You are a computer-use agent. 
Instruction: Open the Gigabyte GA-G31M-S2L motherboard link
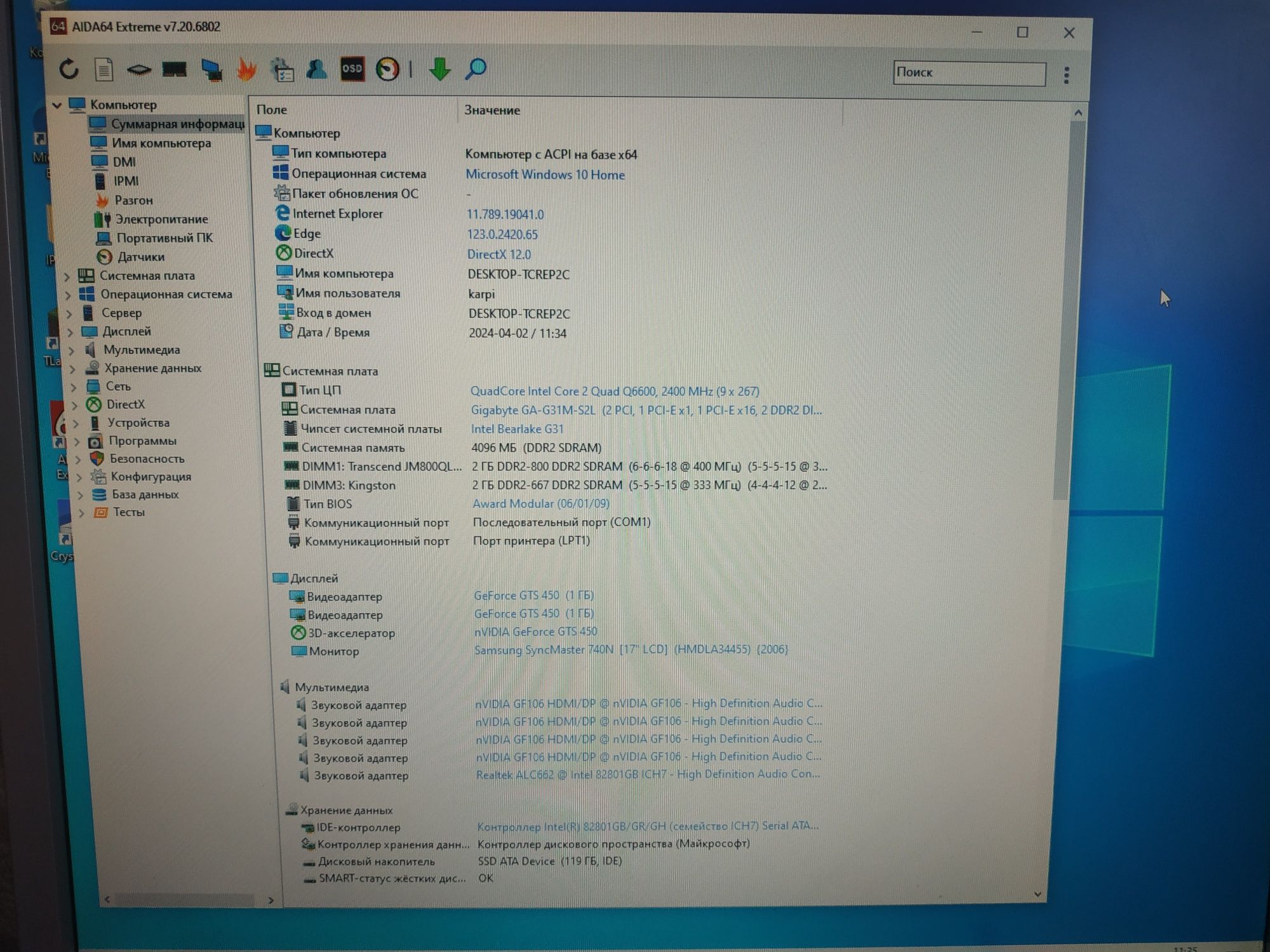click(646, 411)
